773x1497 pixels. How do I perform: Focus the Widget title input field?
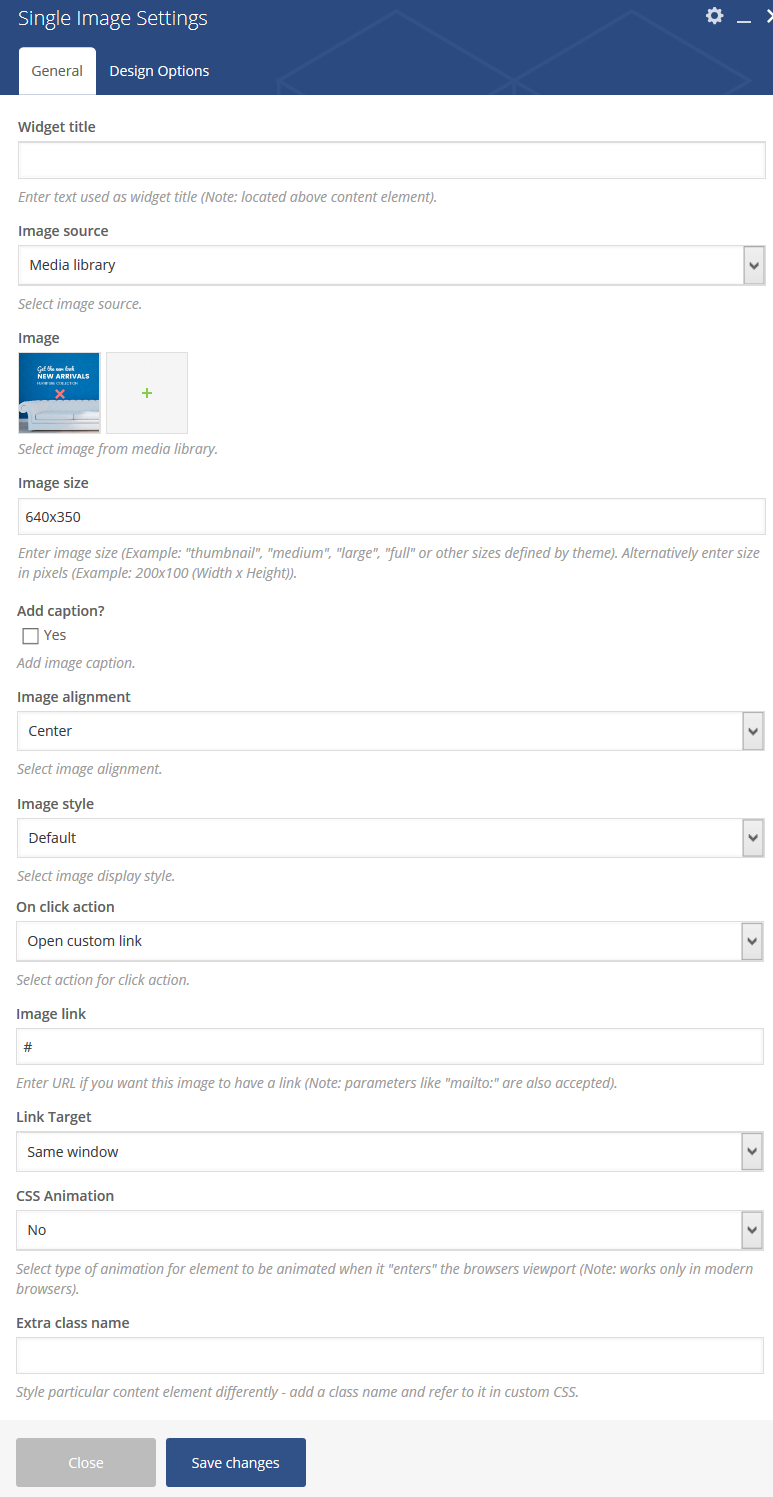coord(392,160)
